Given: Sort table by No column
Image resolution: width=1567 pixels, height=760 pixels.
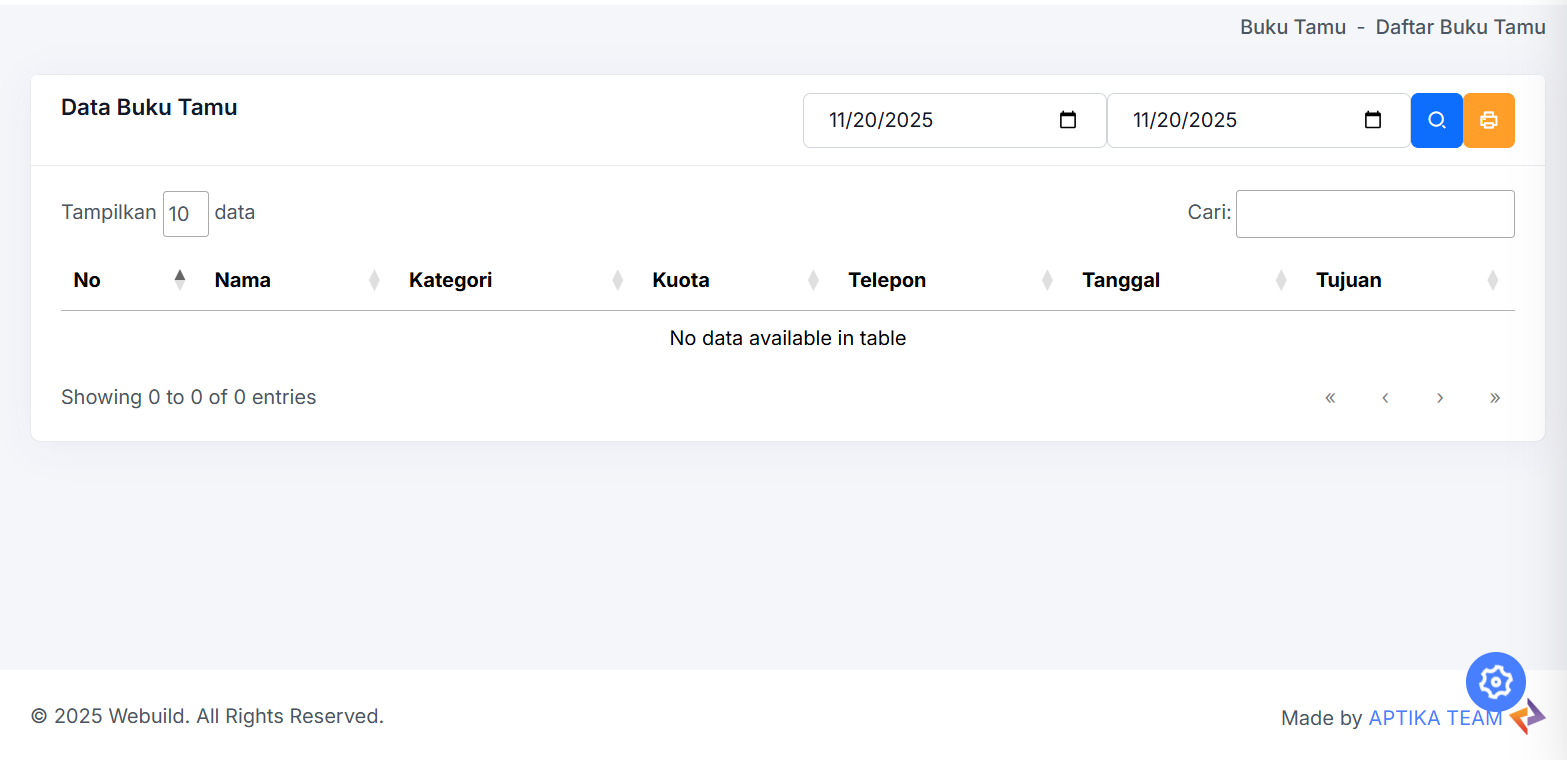Looking at the screenshot, I should click(x=131, y=280).
